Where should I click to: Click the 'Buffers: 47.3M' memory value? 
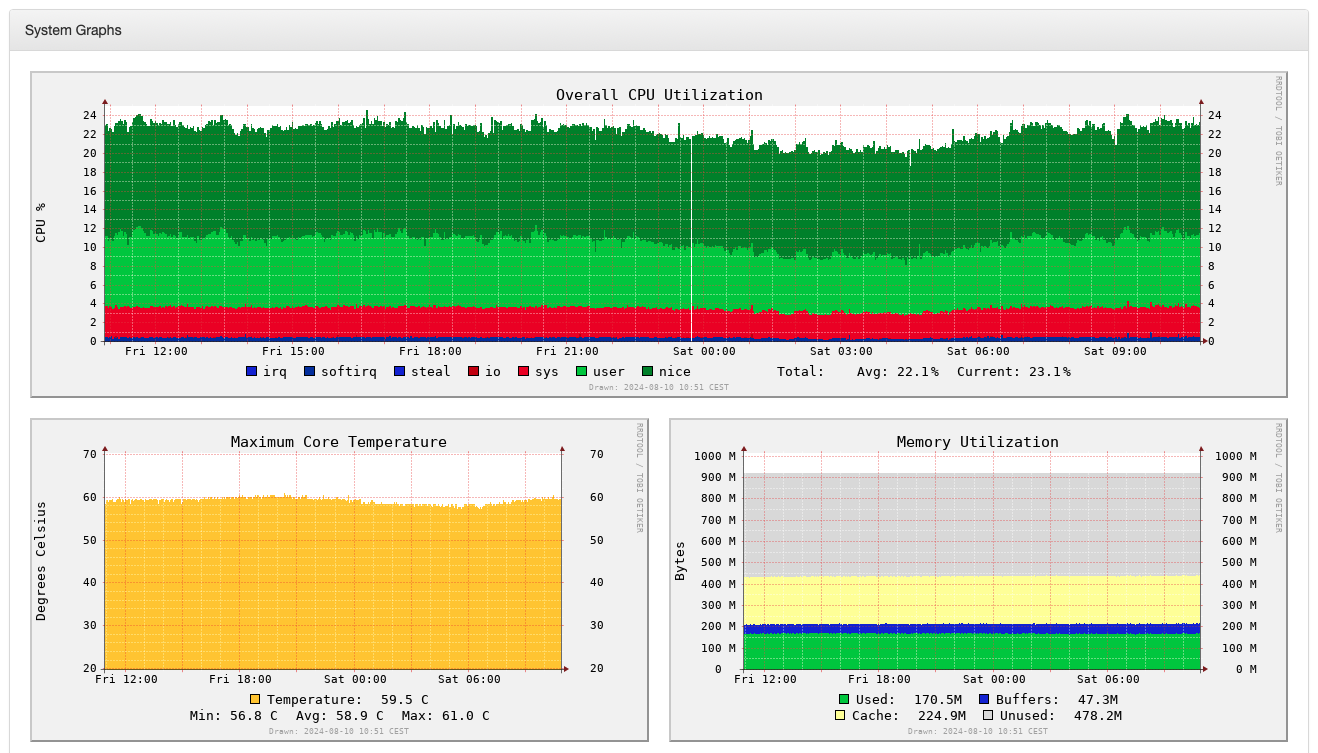pyautogui.click(x=1057, y=699)
